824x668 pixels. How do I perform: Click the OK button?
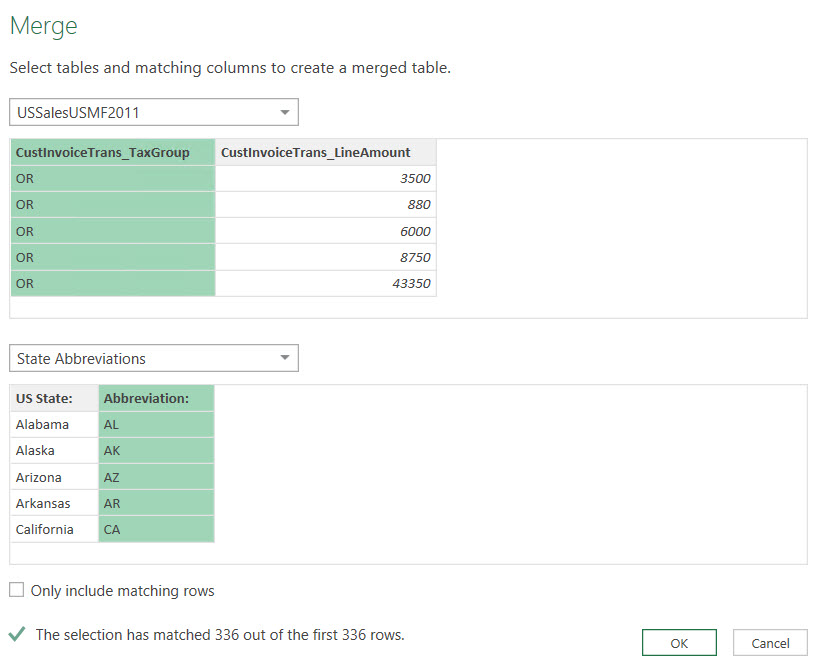[x=679, y=643]
